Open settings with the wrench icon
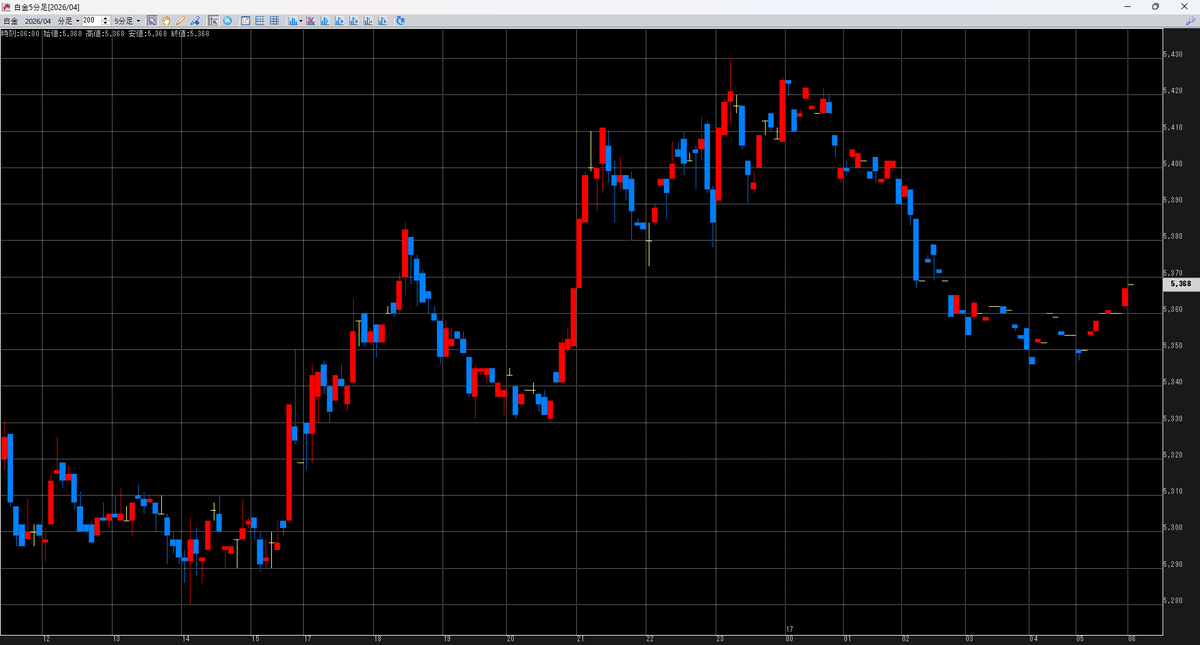This screenshot has width=1200, height=645. coord(1190,20)
